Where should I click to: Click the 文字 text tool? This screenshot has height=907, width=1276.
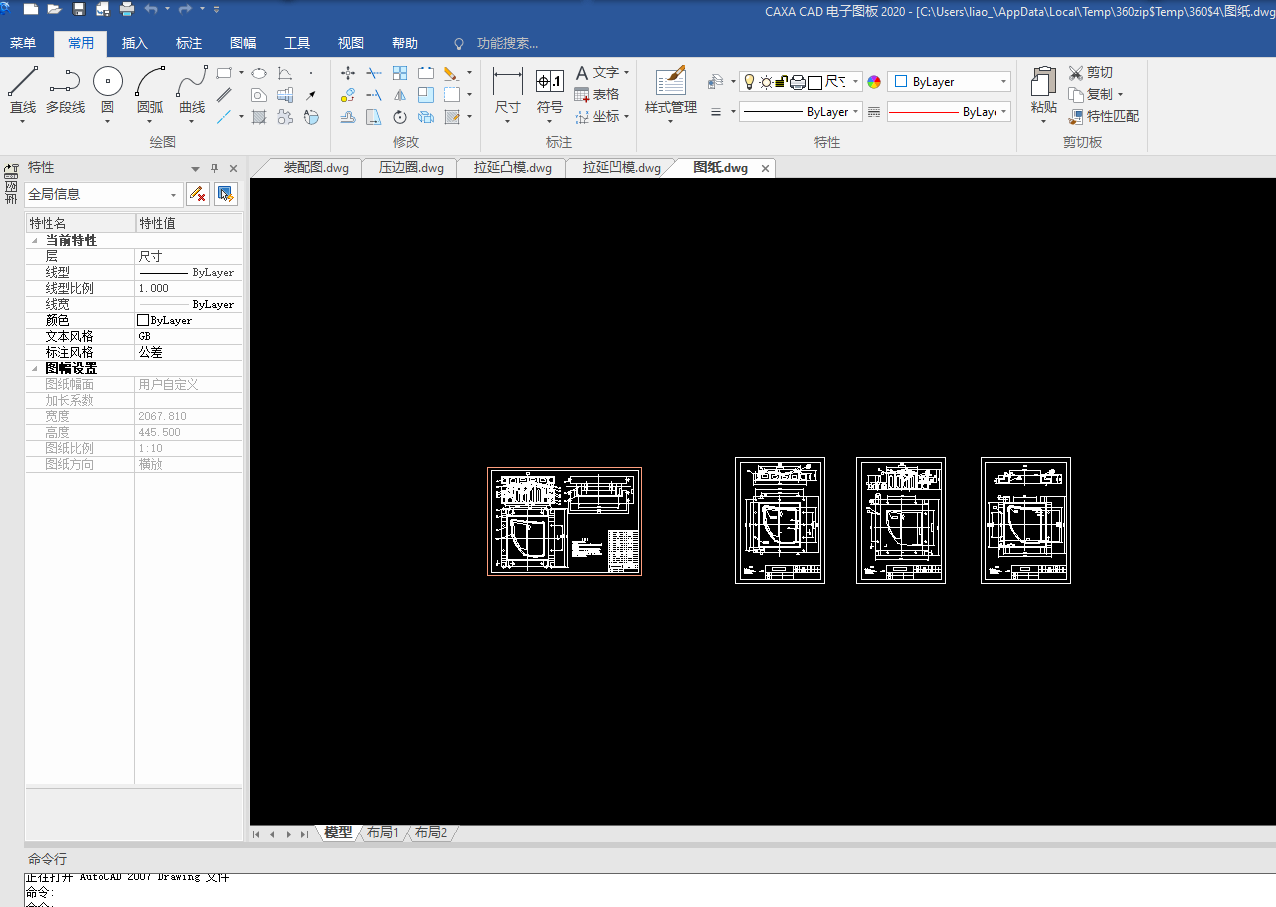[x=602, y=72]
